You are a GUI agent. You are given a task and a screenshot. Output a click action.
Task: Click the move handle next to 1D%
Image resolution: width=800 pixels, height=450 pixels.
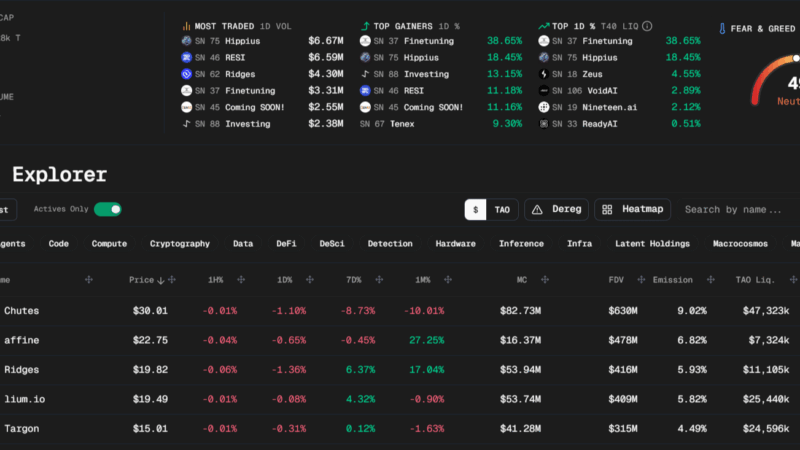[310, 280]
